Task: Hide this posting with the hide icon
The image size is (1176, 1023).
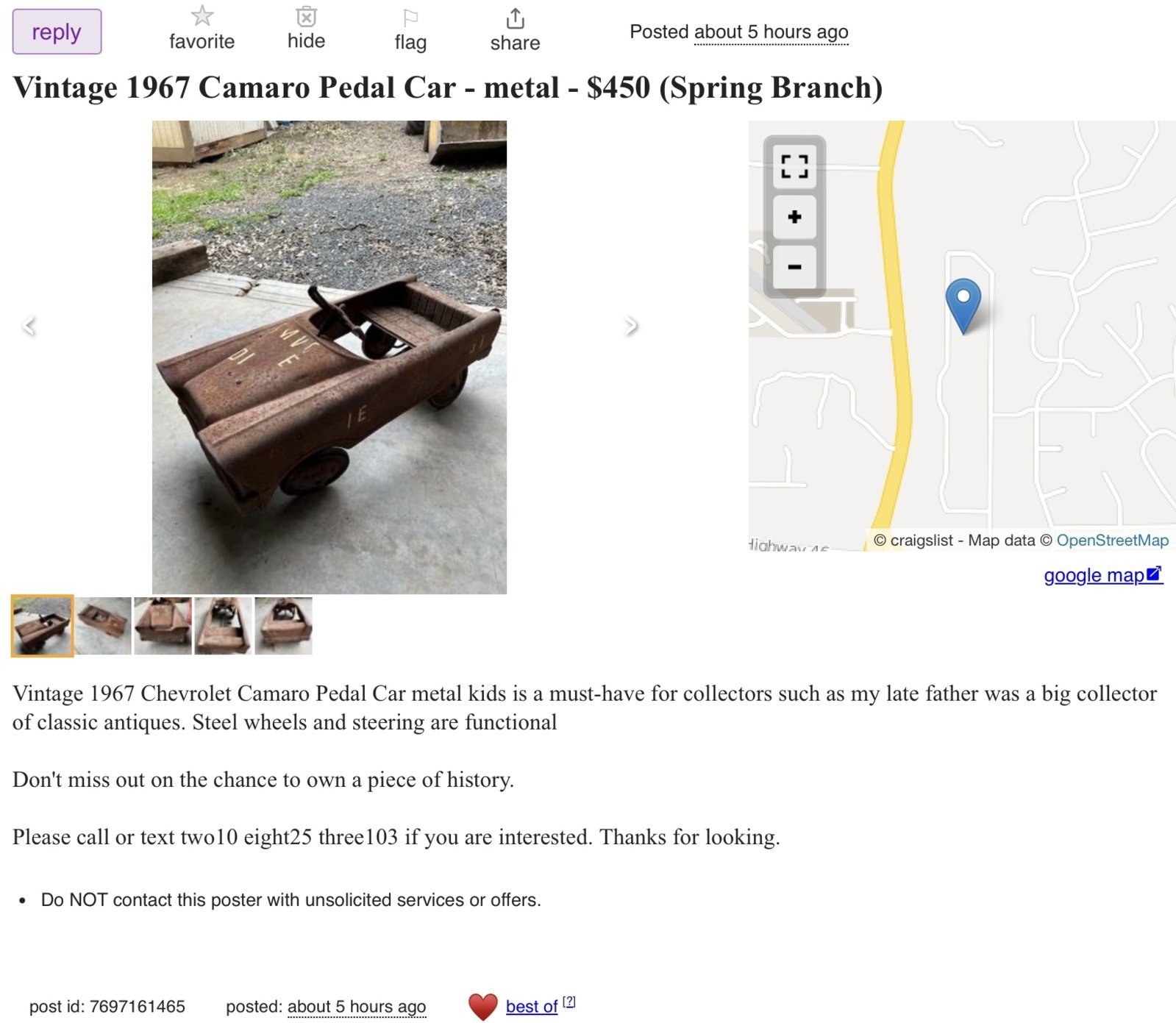Action: [306, 16]
